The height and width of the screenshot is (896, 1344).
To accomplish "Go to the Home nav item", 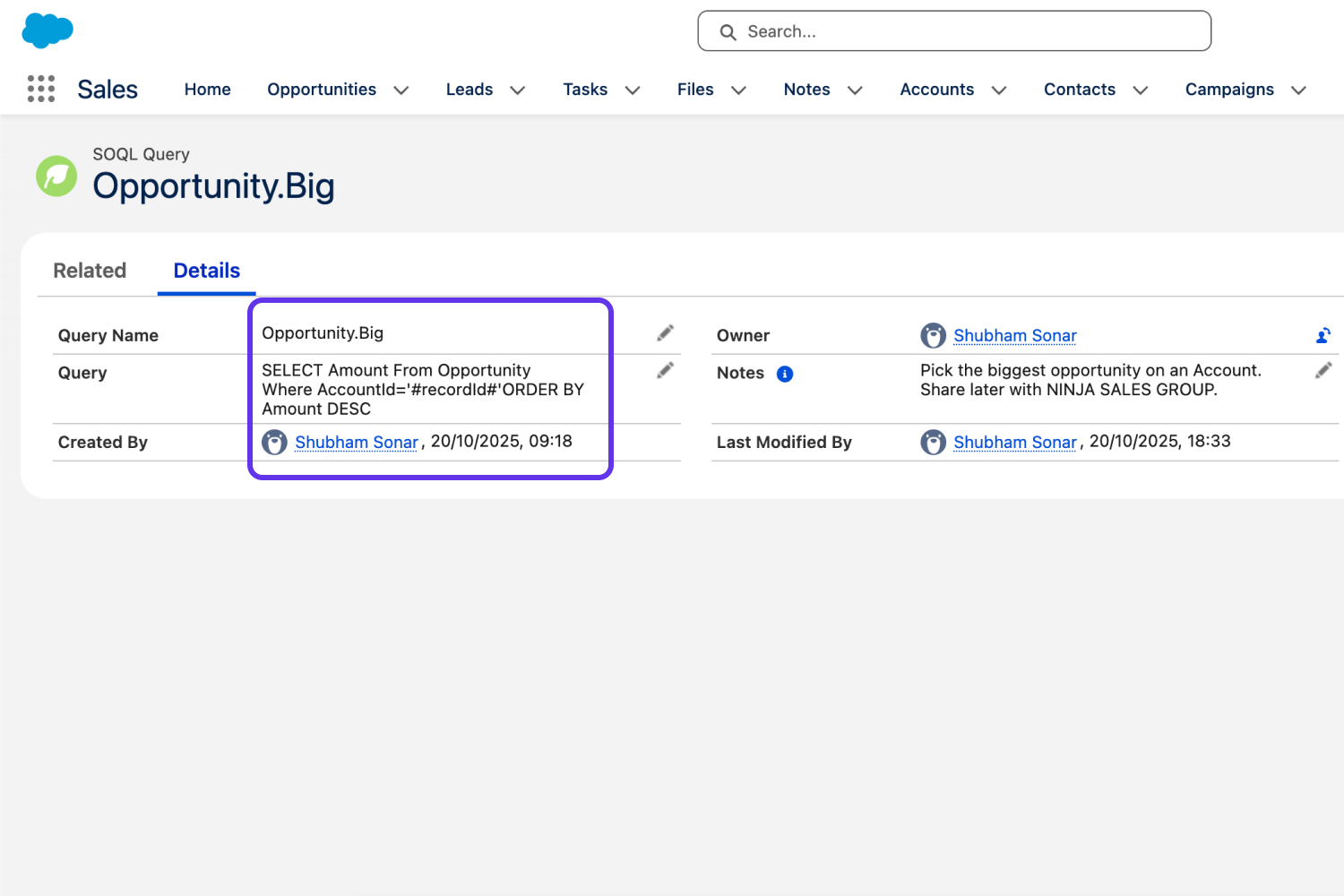I will tap(208, 90).
